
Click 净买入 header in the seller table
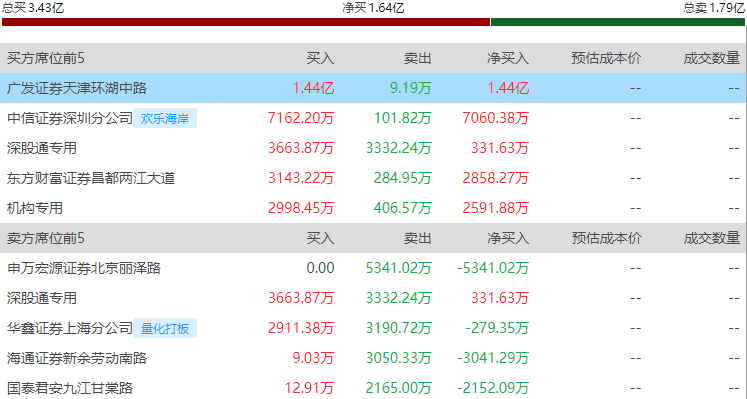(x=508, y=238)
